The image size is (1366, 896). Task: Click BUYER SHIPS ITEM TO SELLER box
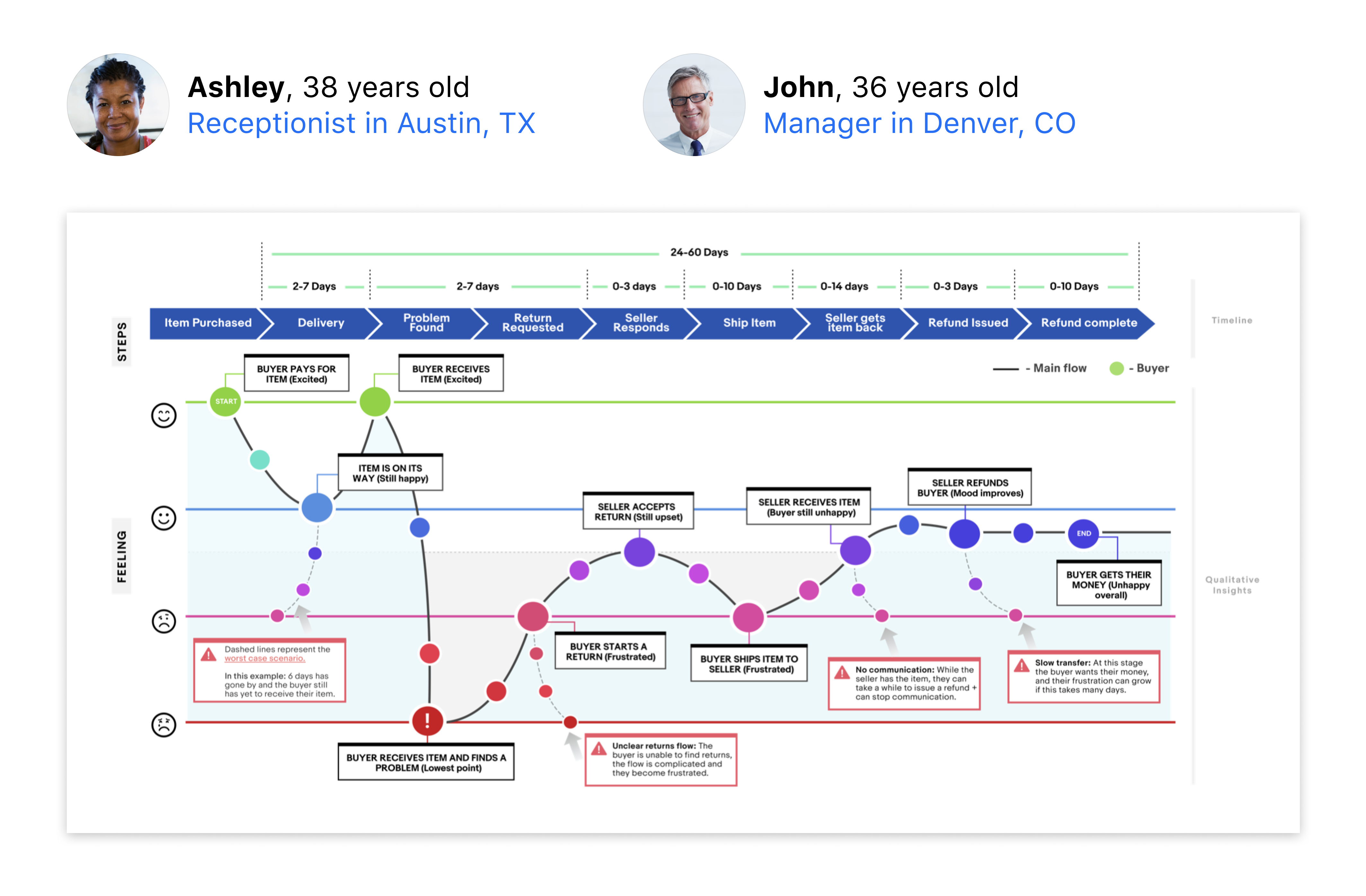[749, 663]
